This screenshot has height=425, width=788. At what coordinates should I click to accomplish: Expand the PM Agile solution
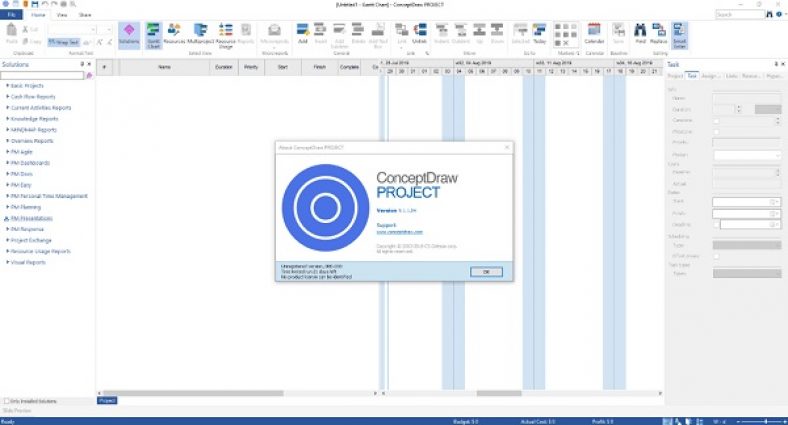8,152
